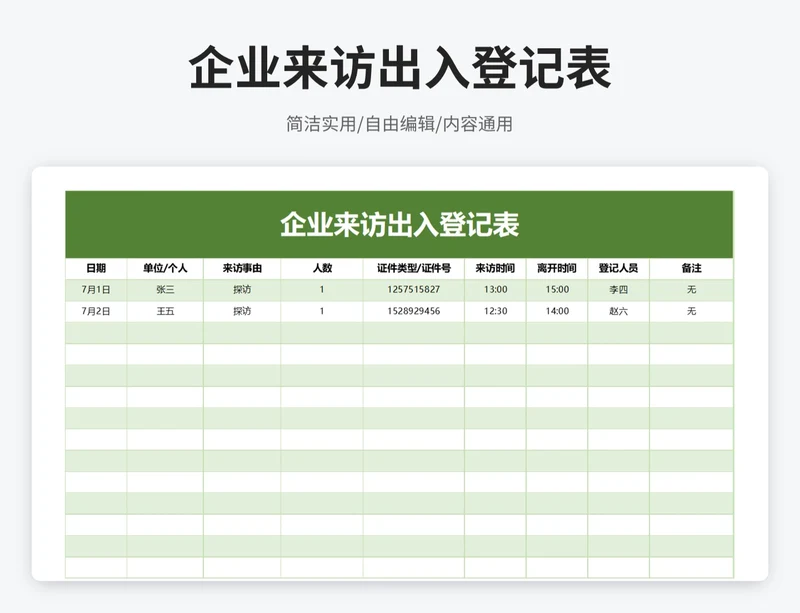The image size is (800, 613).
Task: Click 探访 in the 张三 row
Action: click(x=242, y=289)
